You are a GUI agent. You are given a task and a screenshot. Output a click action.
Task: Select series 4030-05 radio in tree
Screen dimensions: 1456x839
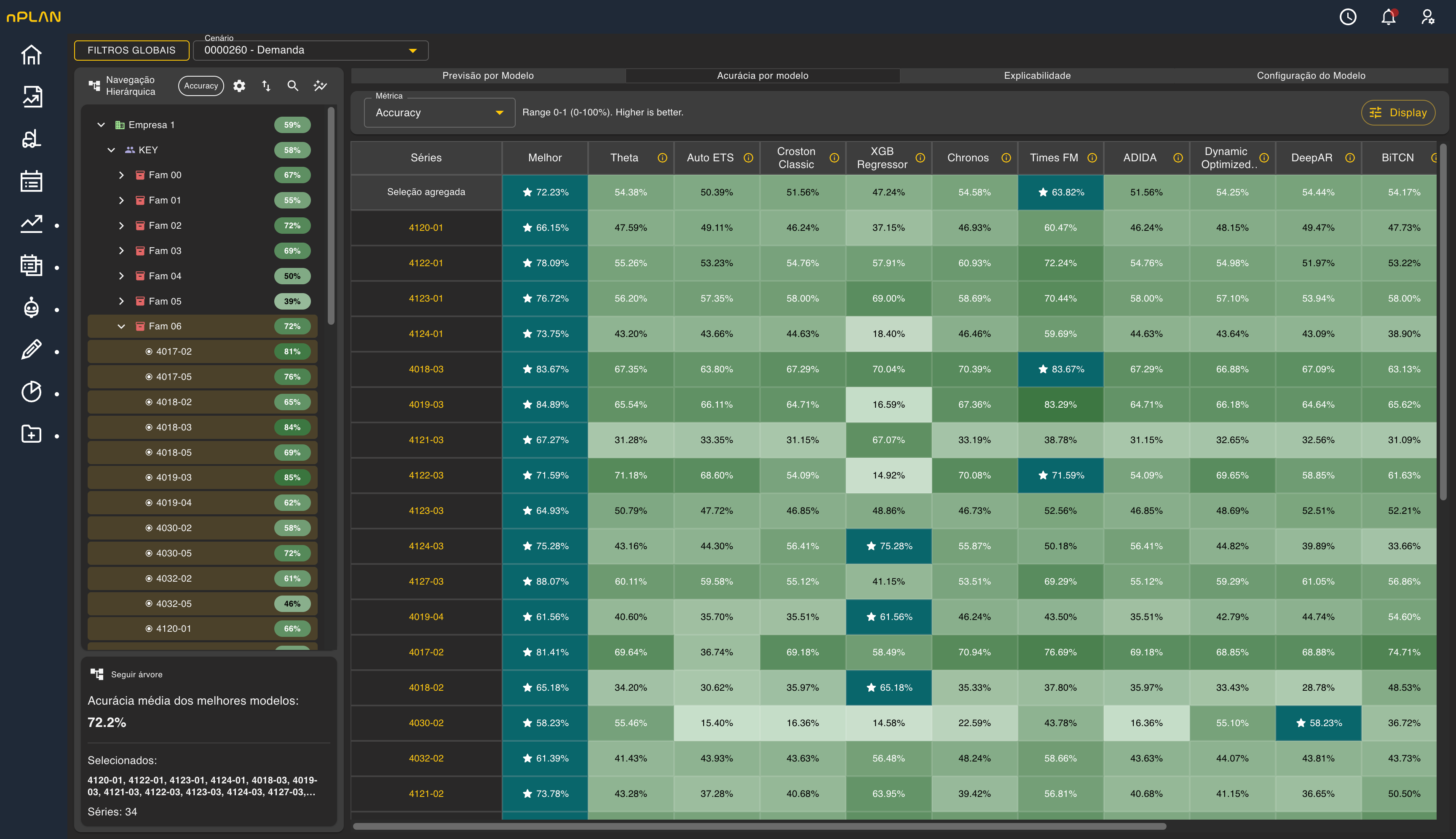(149, 553)
